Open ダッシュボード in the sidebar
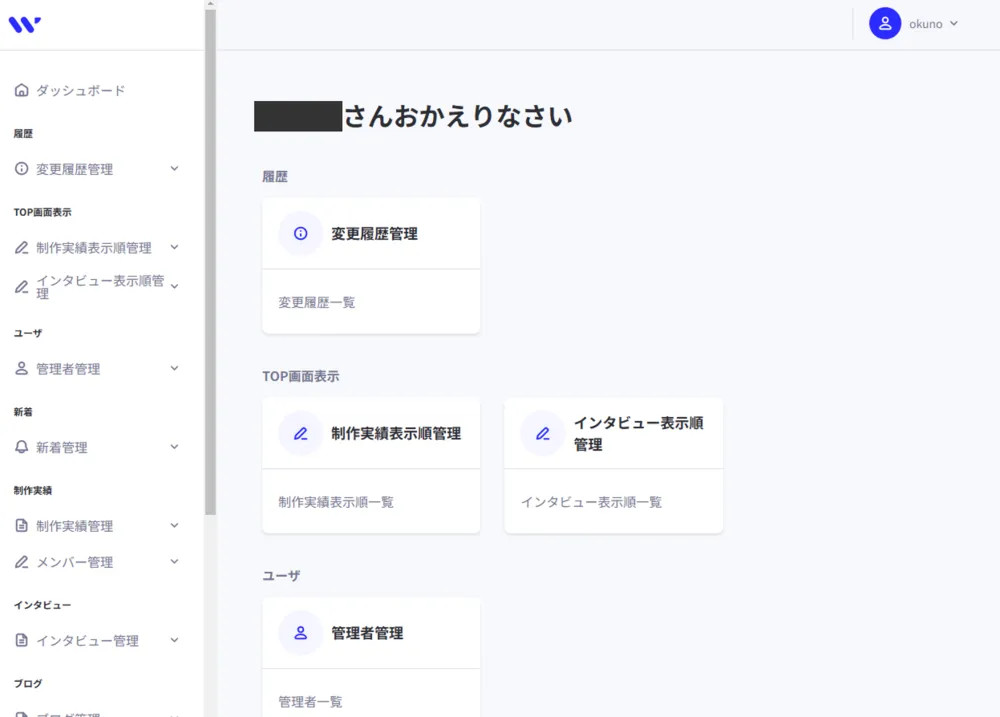The width and height of the screenshot is (1000, 717). click(x=80, y=91)
